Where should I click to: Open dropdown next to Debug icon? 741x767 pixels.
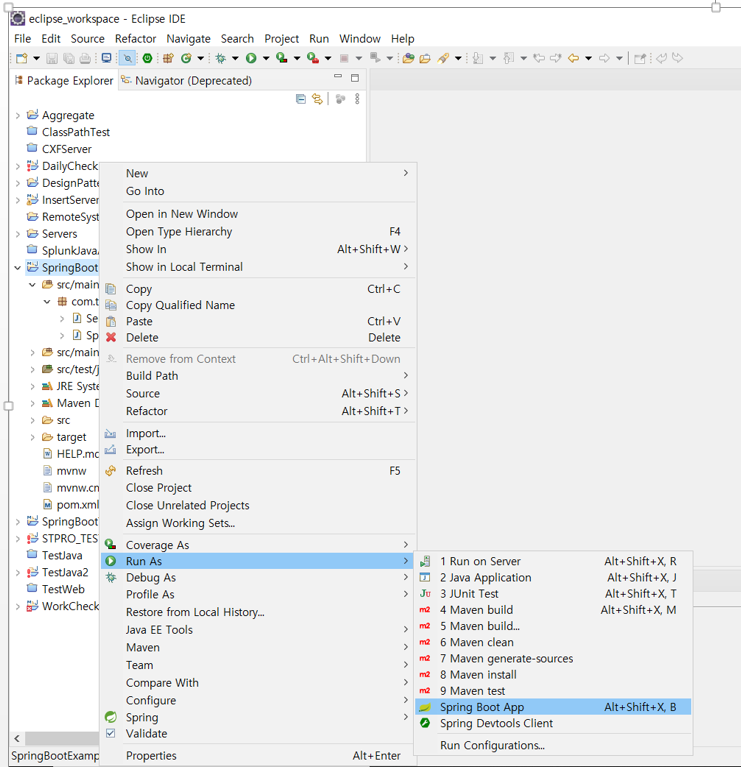pyautogui.click(x=235, y=58)
